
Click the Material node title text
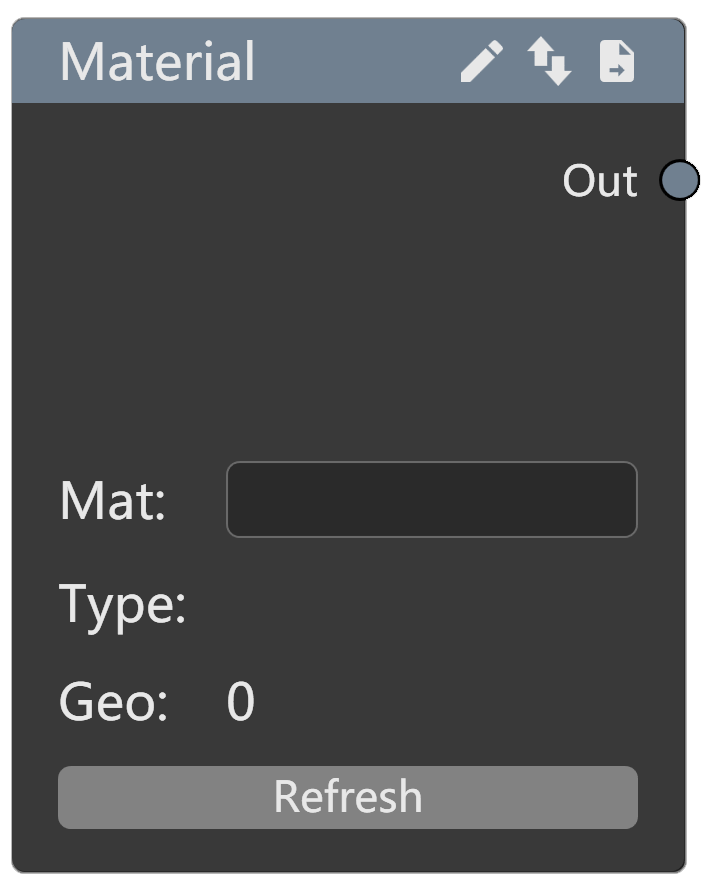(158, 62)
